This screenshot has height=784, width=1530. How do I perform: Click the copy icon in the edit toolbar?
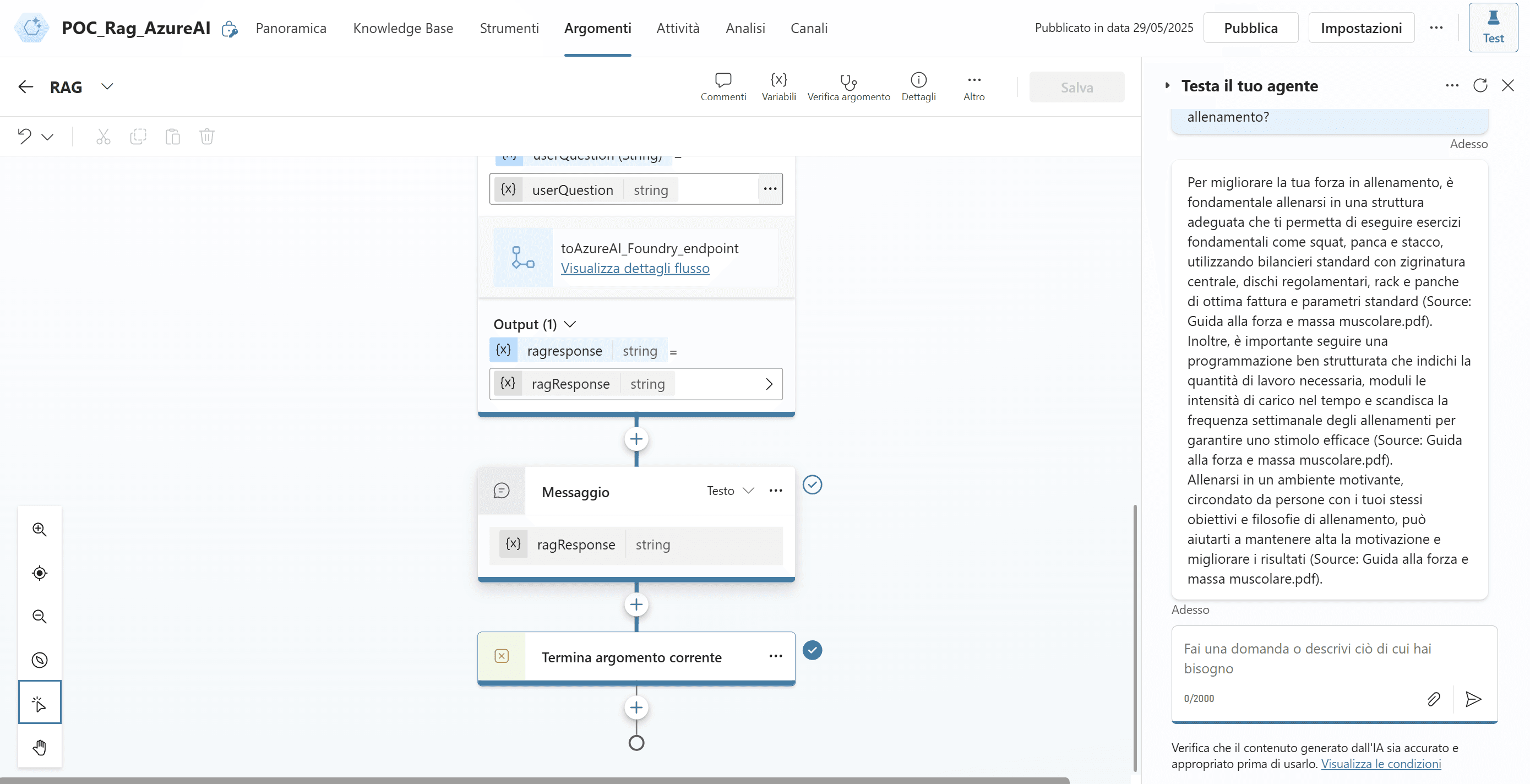click(138, 137)
